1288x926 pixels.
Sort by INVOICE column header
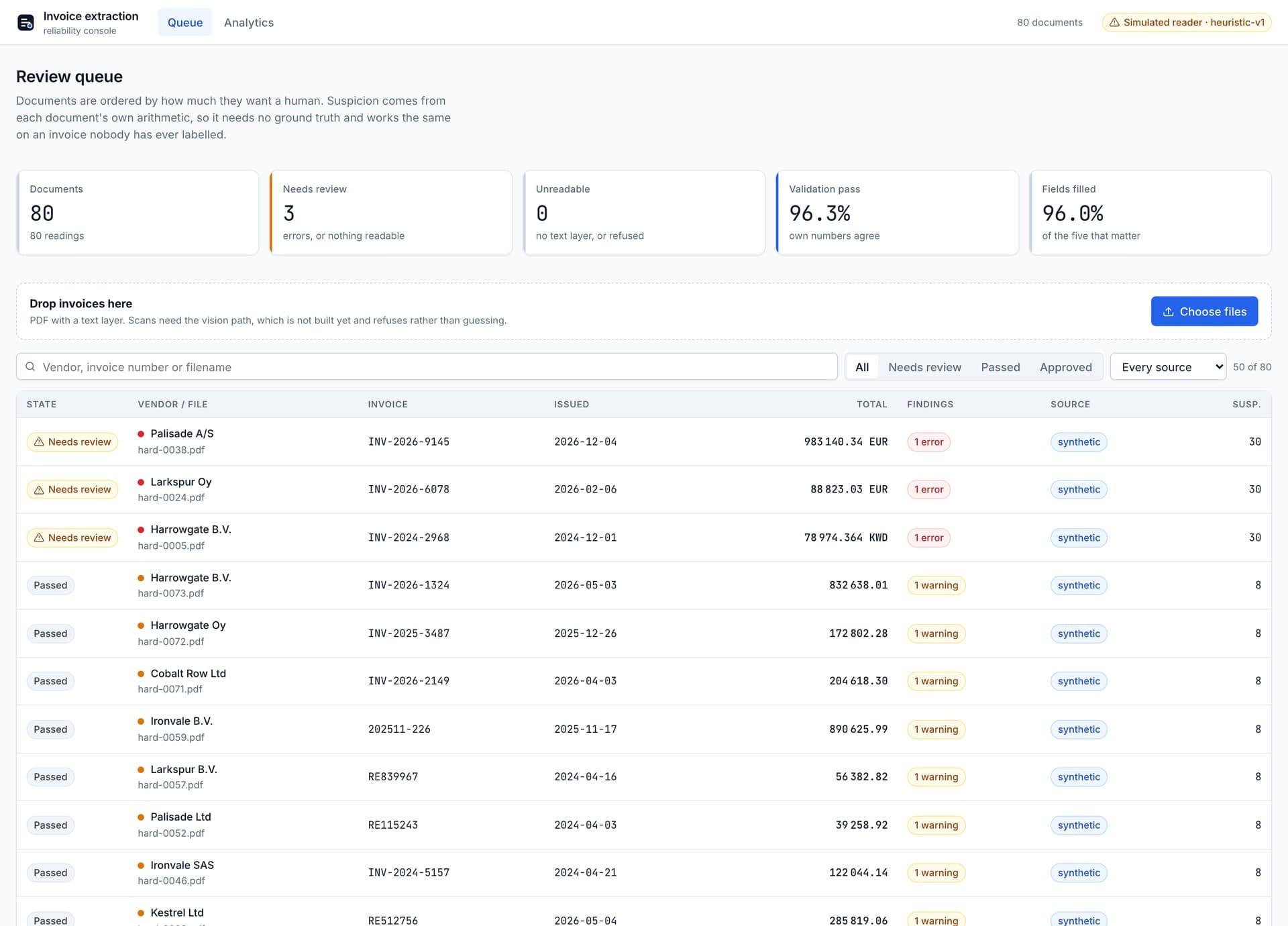click(388, 405)
